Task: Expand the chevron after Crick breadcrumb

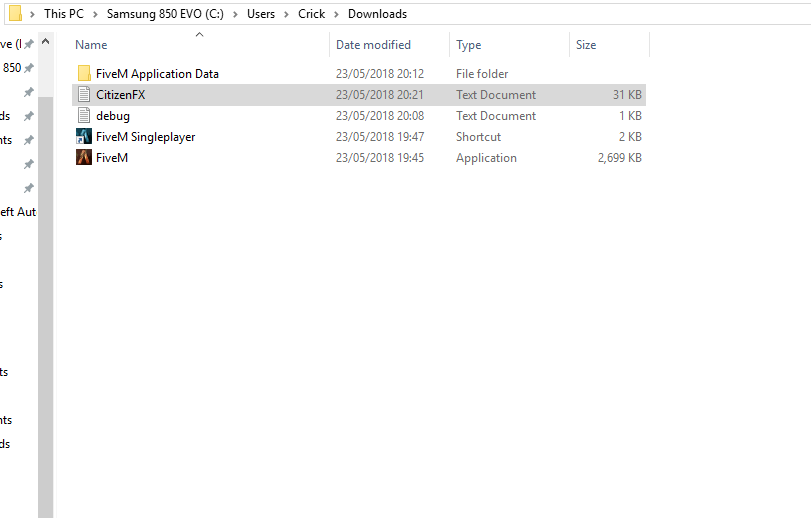Action: [336, 14]
